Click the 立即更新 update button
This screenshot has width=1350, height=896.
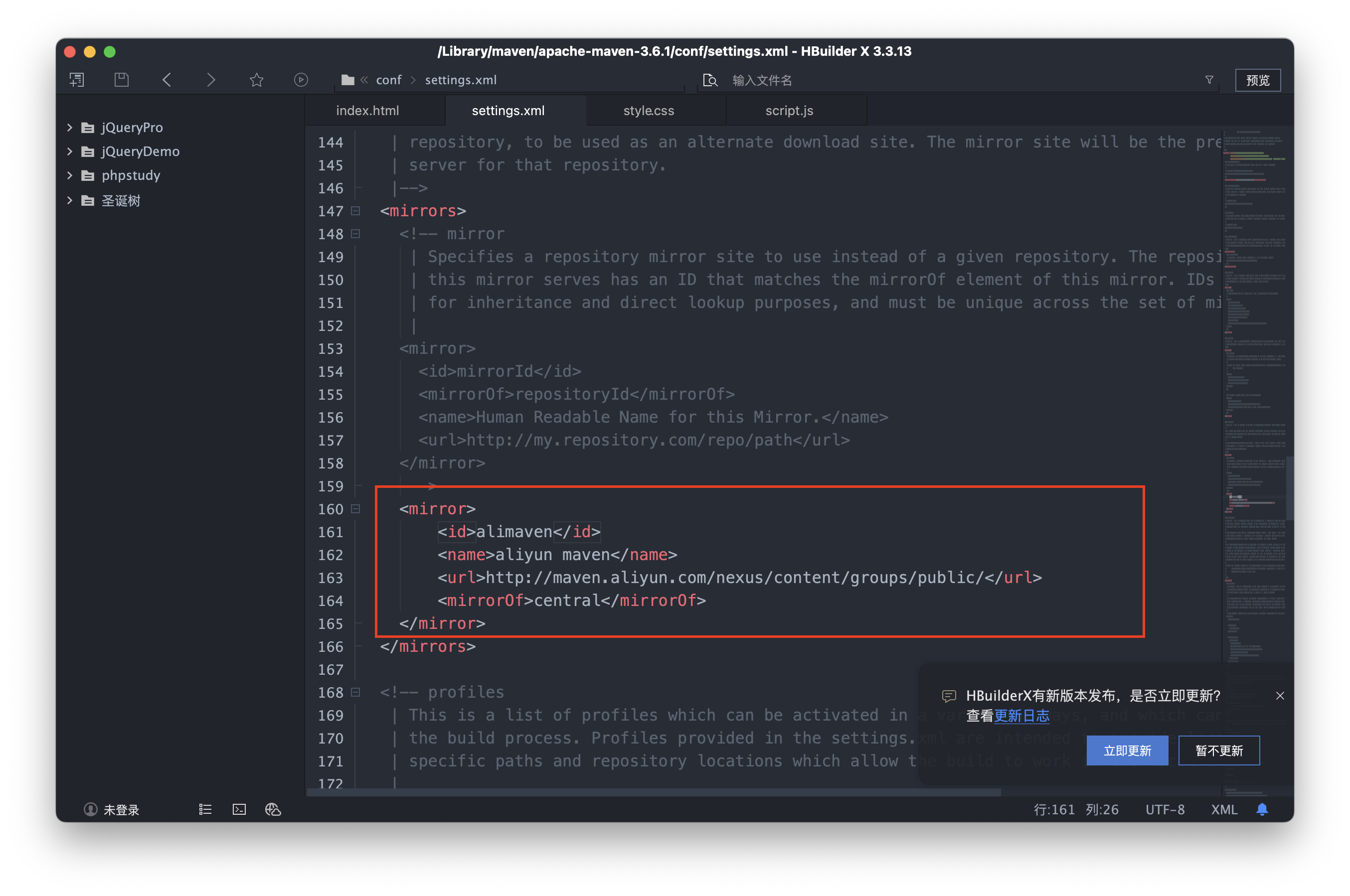click(x=1127, y=750)
